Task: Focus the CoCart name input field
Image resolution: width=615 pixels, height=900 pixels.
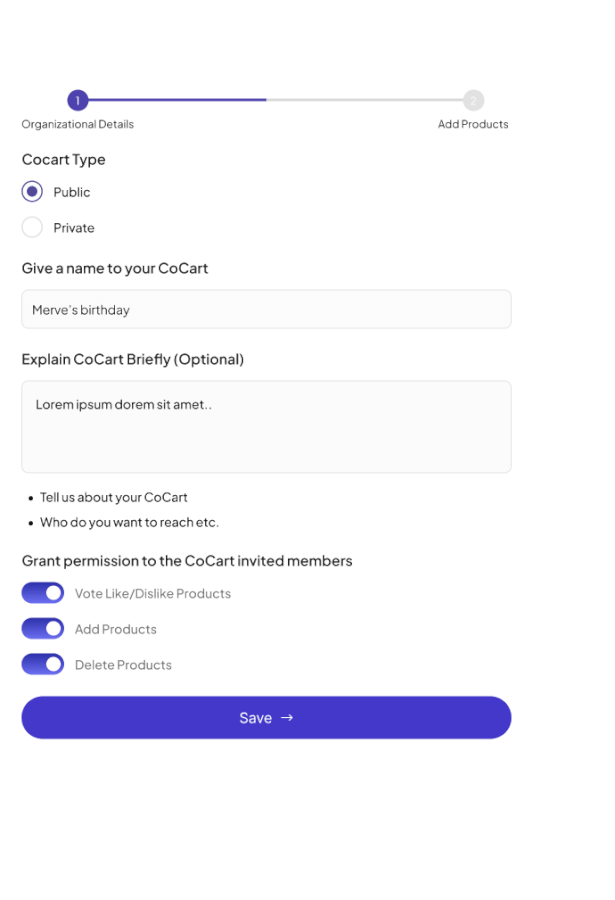Action: [266, 310]
